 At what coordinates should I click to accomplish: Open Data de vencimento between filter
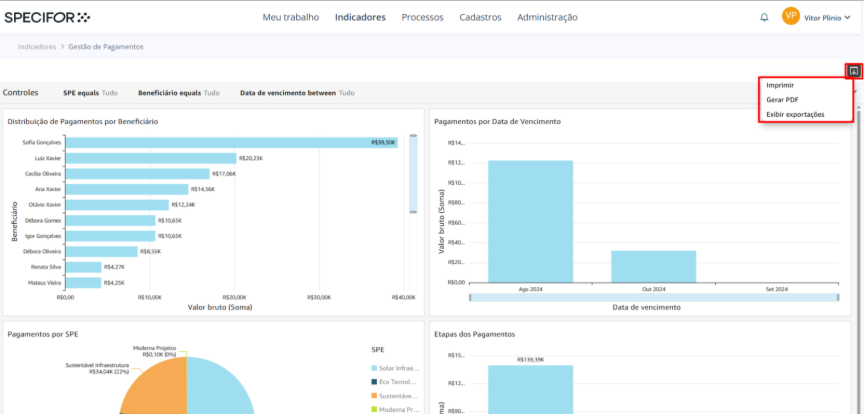click(x=297, y=93)
